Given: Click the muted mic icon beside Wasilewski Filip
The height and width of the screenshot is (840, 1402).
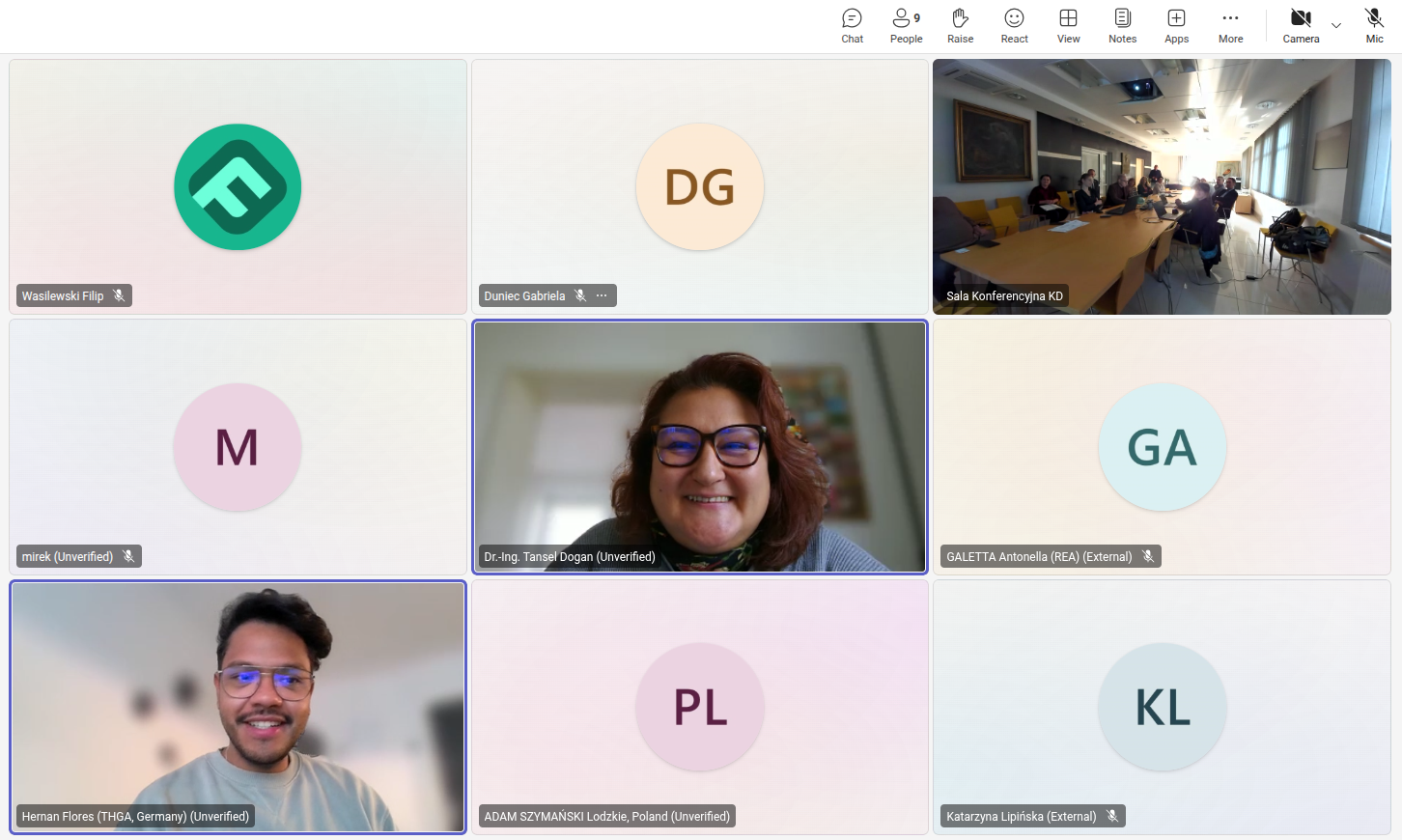Looking at the screenshot, I should (119, 295).
